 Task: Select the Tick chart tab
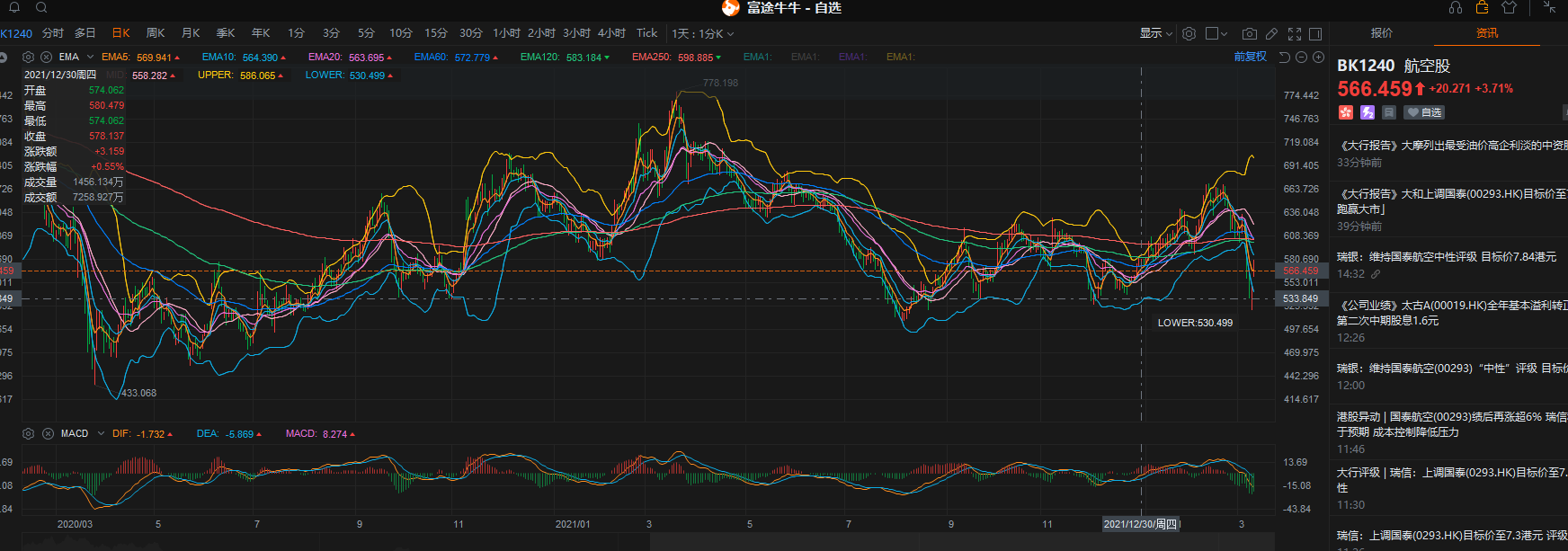click(x=647, y=33)
